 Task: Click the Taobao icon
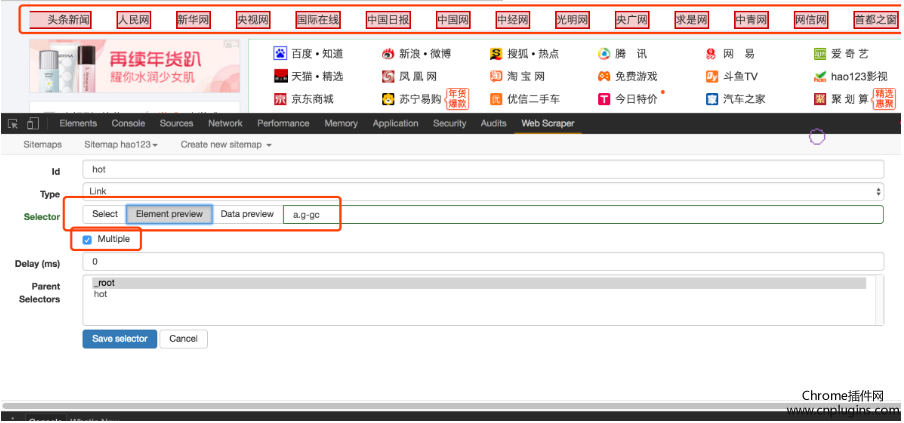[x=496, y=76]
